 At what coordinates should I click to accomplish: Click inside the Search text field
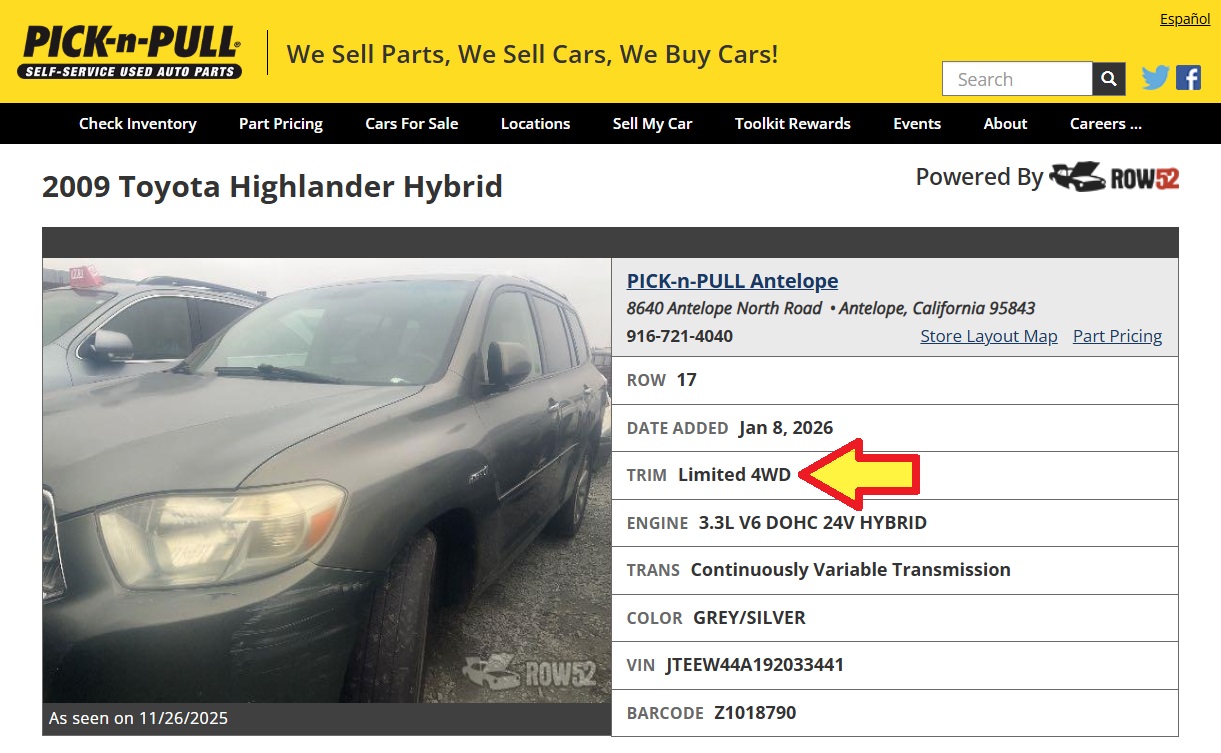[x=1017, y=79]
